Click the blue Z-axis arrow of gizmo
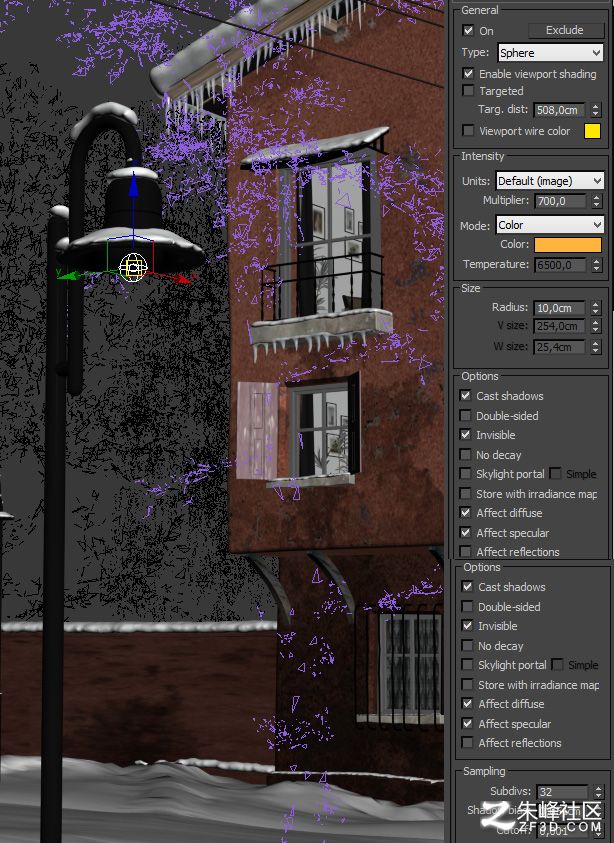Viewport: 614px width, 843px height. (x=133, y=185)
